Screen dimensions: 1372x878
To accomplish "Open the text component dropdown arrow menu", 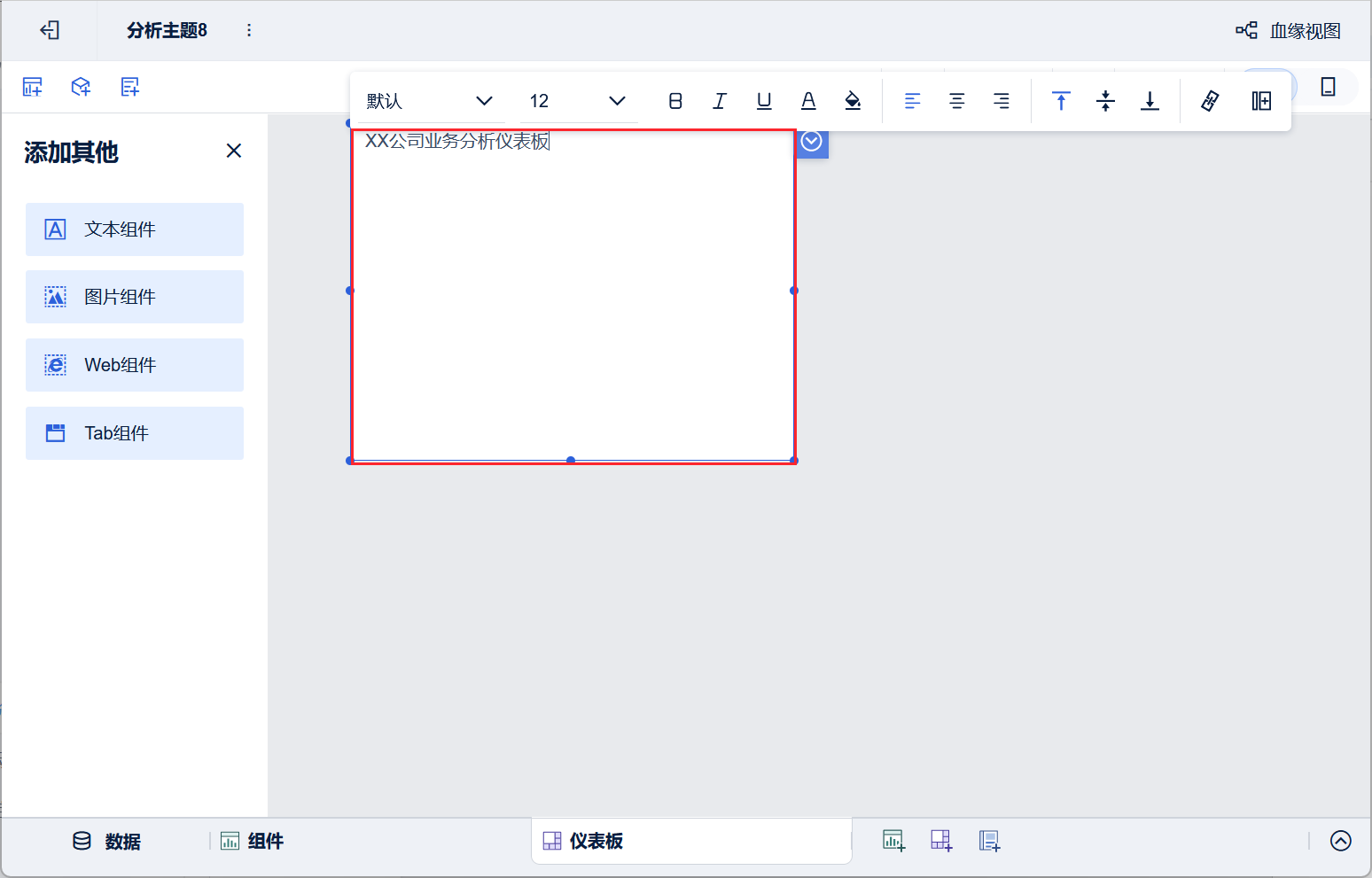I will tap(812, 142).
